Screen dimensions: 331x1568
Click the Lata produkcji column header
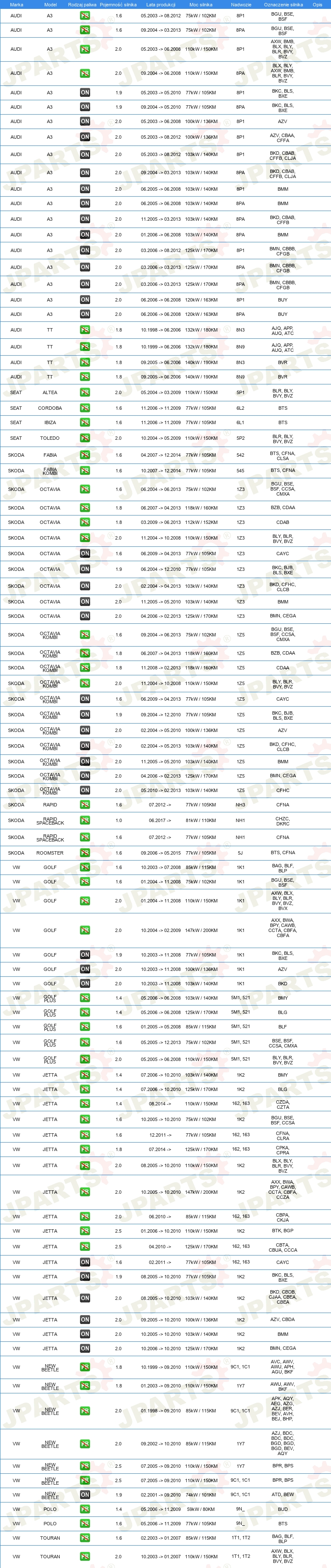[160, 4]
